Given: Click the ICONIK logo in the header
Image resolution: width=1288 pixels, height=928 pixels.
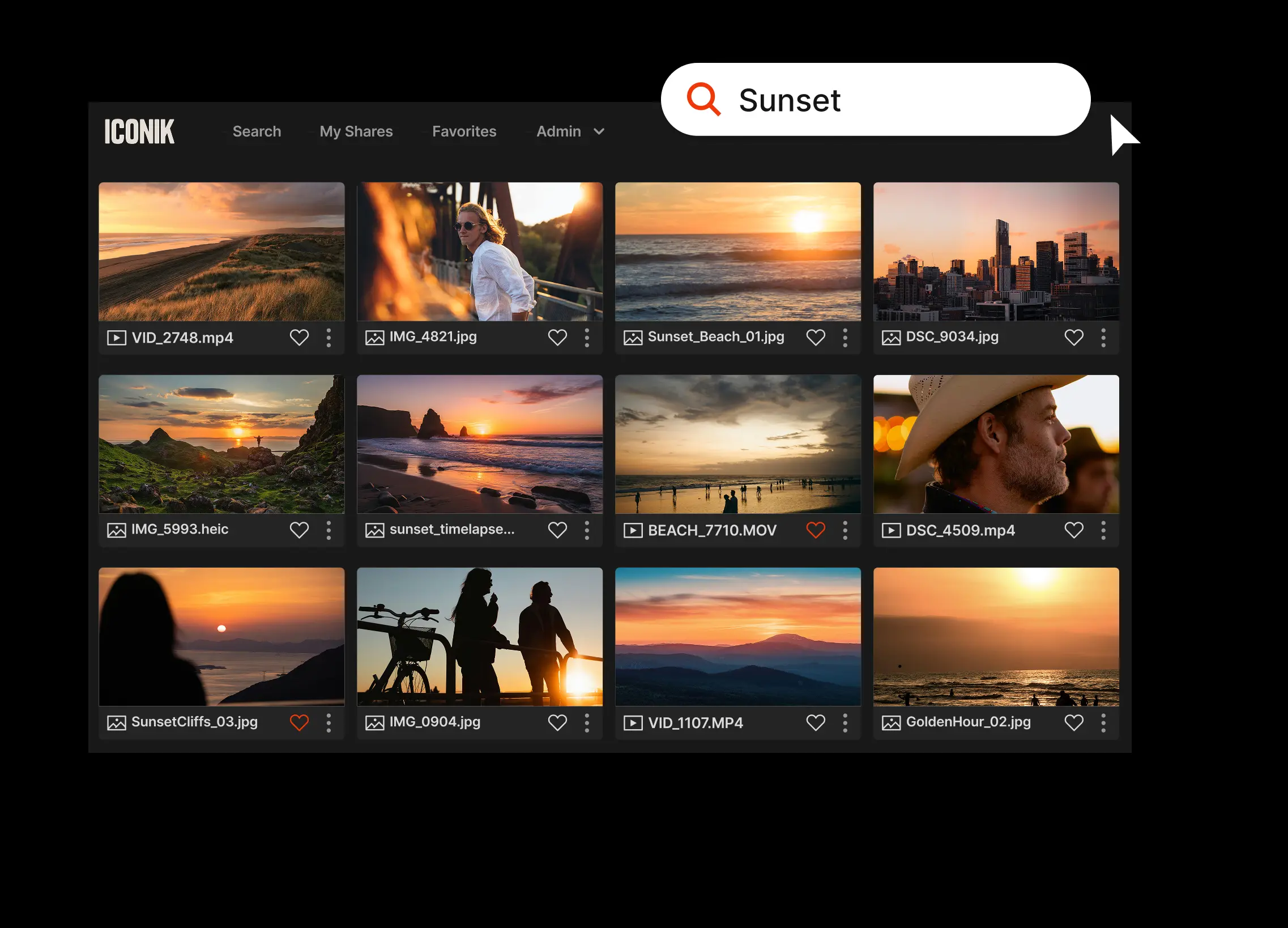Looking at the screenshot, I should click(139, 131).
